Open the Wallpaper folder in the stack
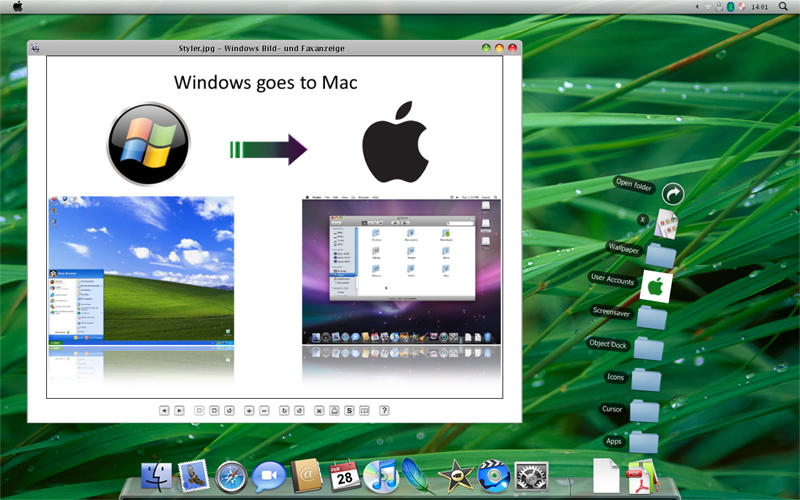This screenshot has width=800, height=500. (x=661, y=255)
